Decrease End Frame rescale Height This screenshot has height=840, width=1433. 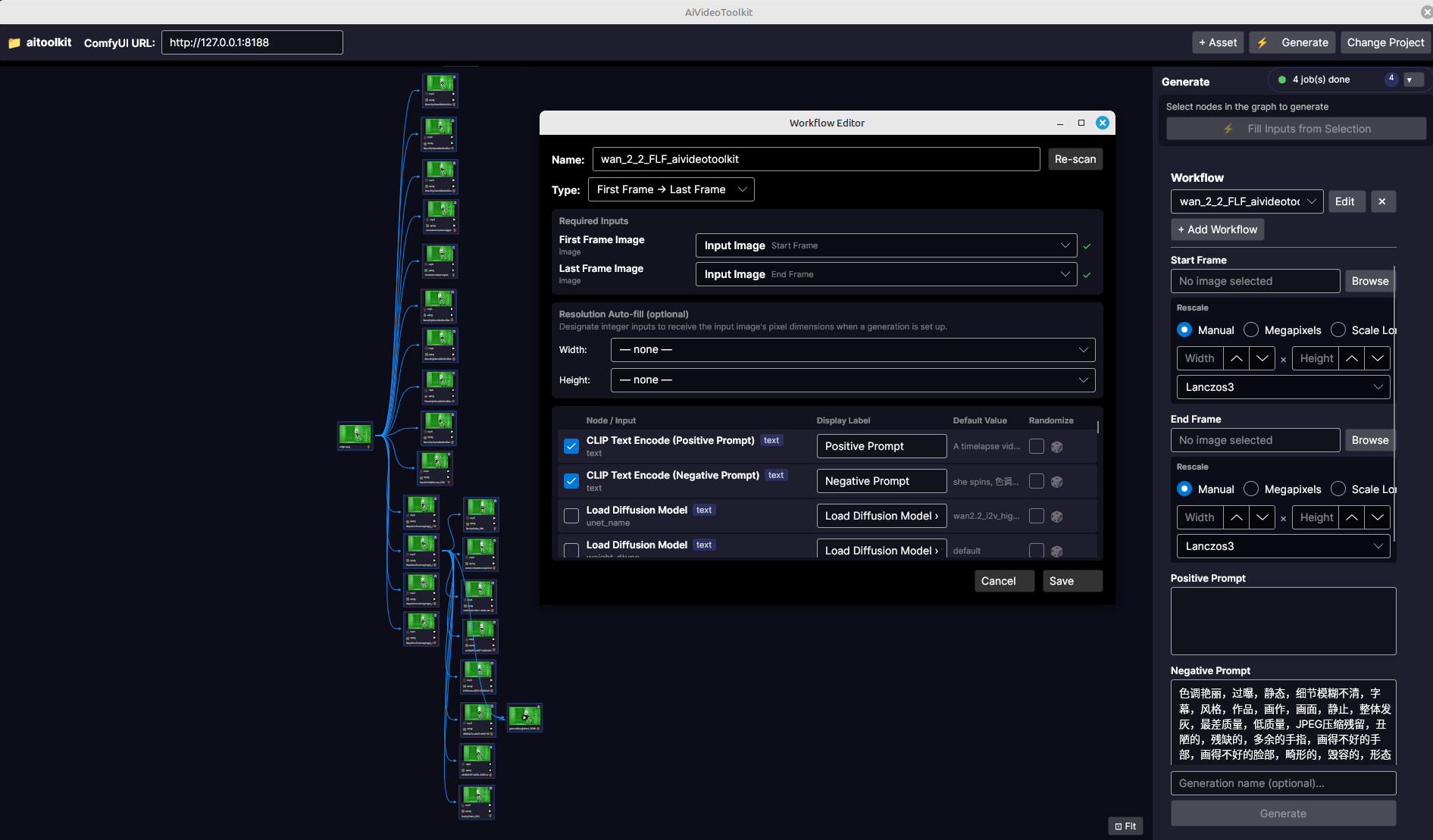[x=1377, y=517]
